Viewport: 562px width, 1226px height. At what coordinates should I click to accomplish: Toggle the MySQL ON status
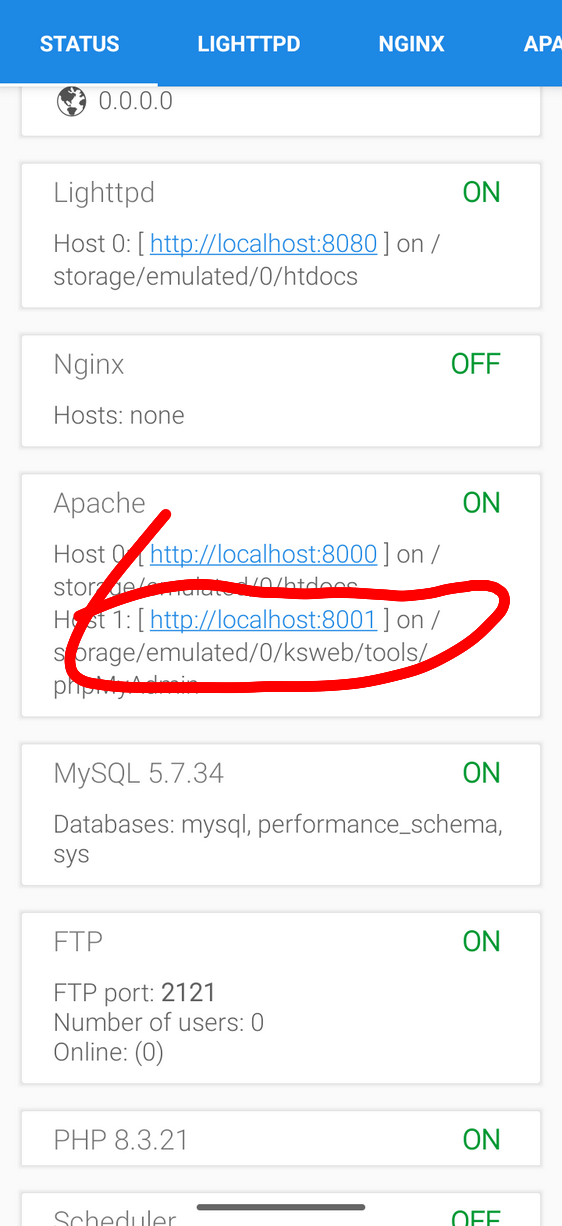pos(481,772)
